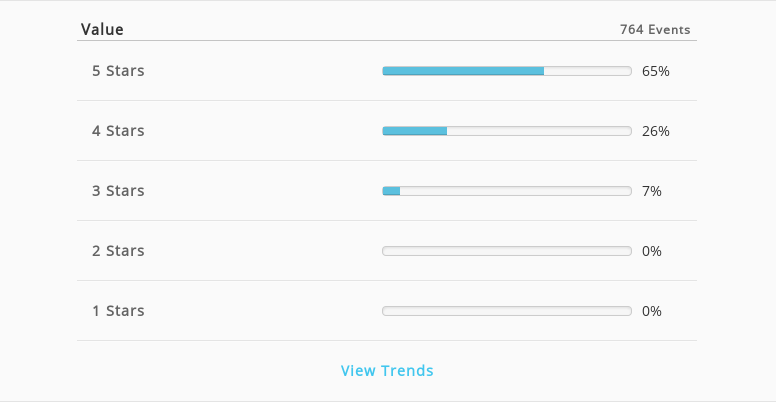Viewport: 776px width, 402px height.
Task: Click the 4 Stars progress bar
Action: tap(507, 131)
